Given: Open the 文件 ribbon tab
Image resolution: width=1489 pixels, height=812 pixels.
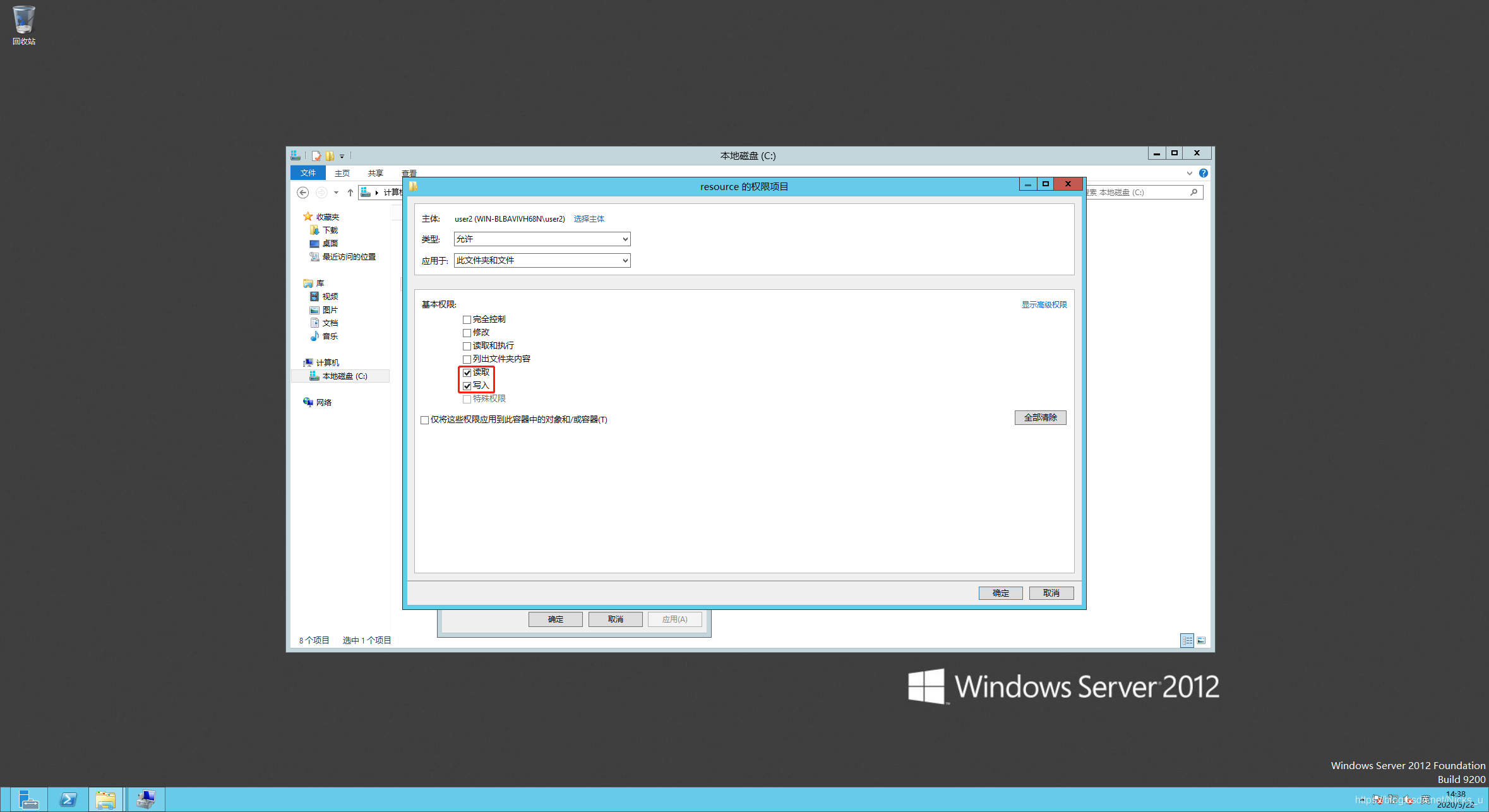Looking at the screenshot, I should 308,173.
